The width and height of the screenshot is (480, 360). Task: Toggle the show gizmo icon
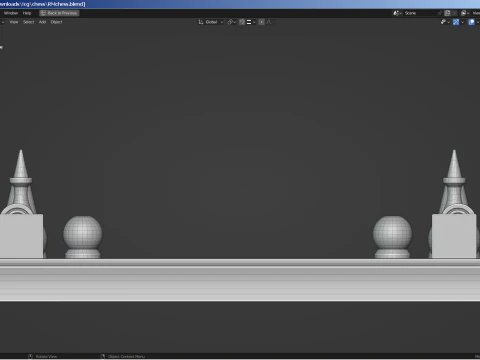[456, 22]
